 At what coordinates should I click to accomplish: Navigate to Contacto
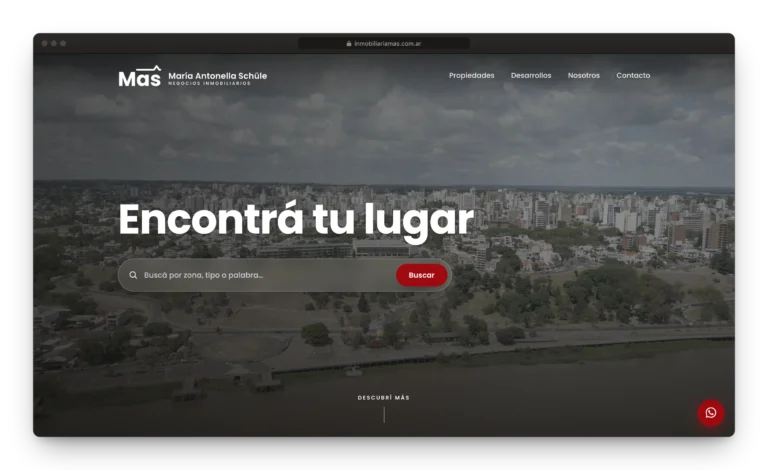point(633,75)
